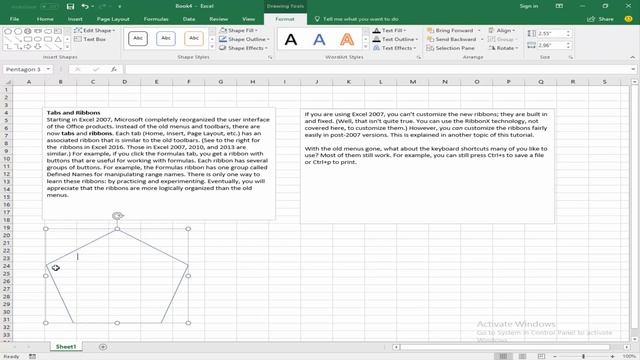Image resolution: width=640 pixels, height=360 pixels.
Task: Click the Share button
Action: (600, 19)
